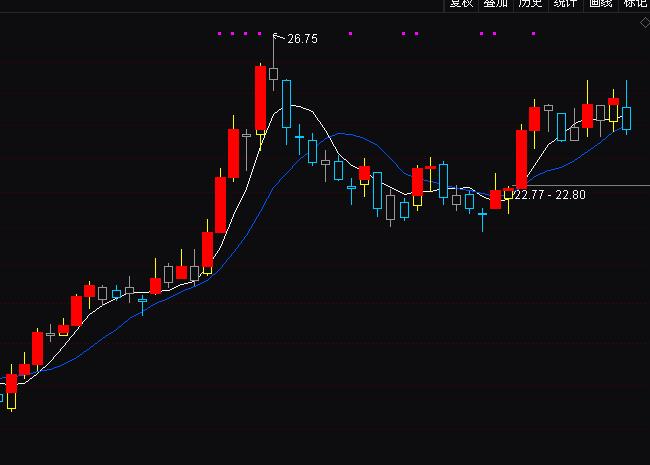Click the diamond icon at top right

tap(644, 21)
